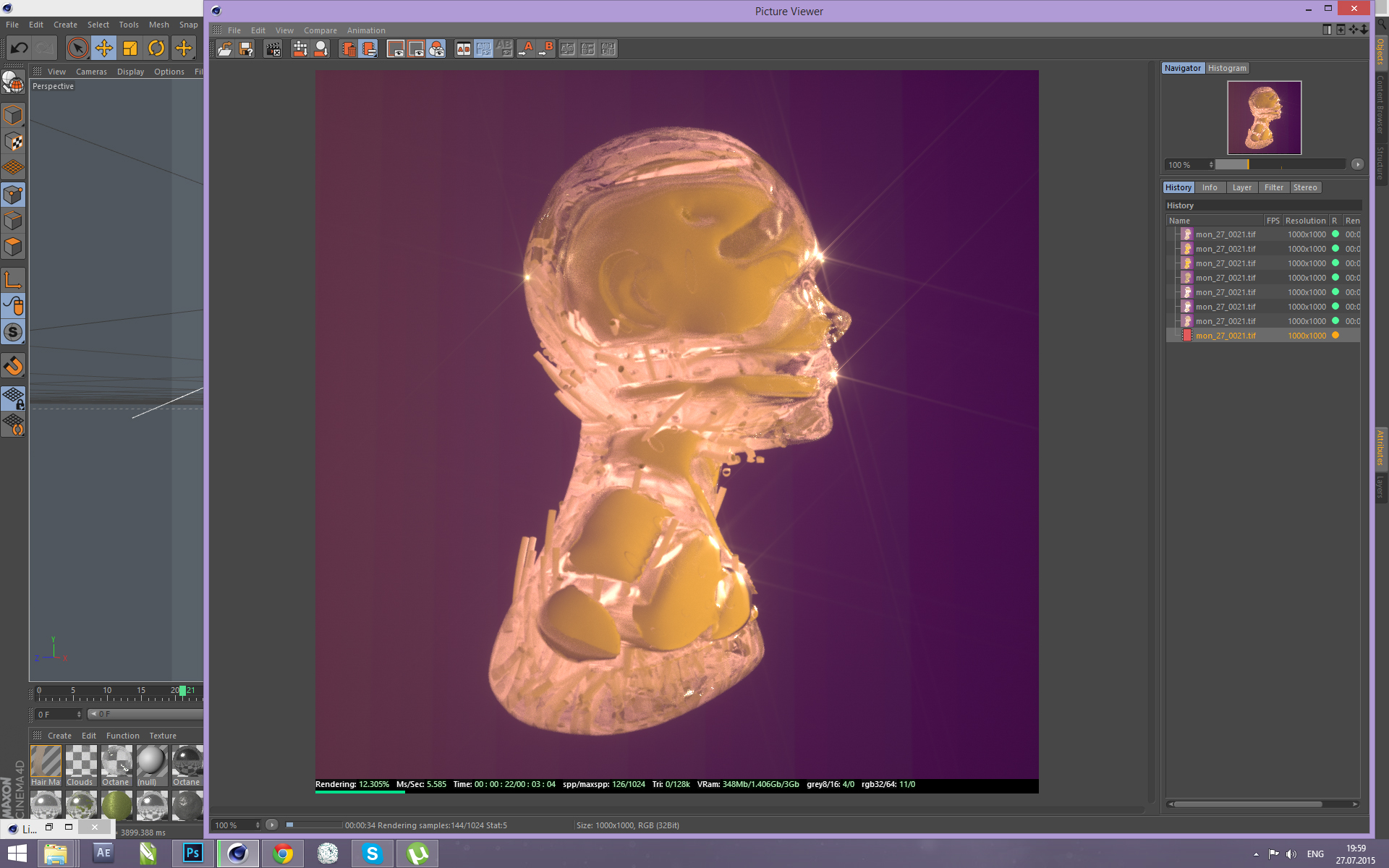
Task: Open the Navigator zoom percentage stepper
Action: pyautogui.click(x=1211, y=165)
